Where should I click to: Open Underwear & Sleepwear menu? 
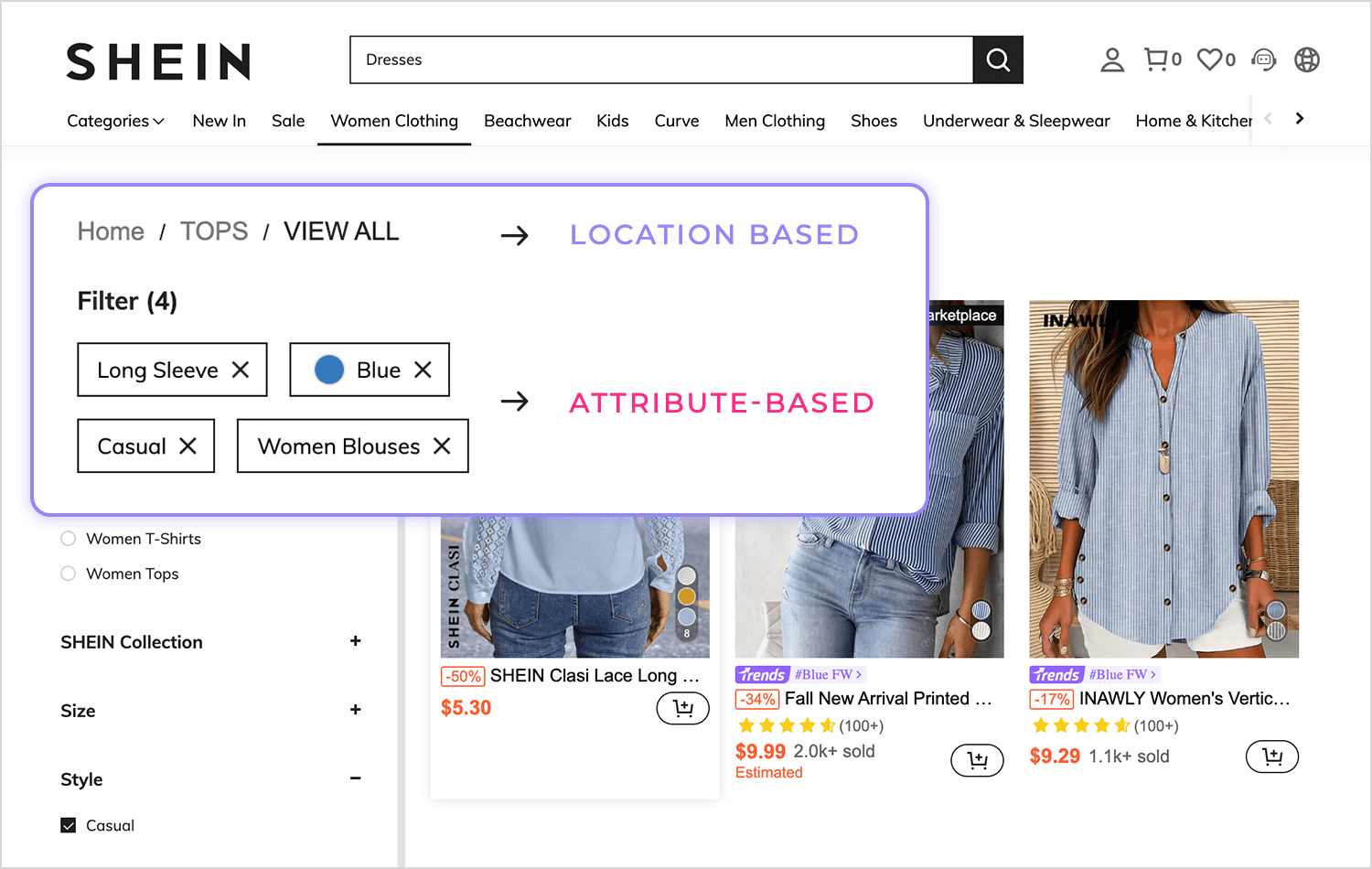[1016, 121]
